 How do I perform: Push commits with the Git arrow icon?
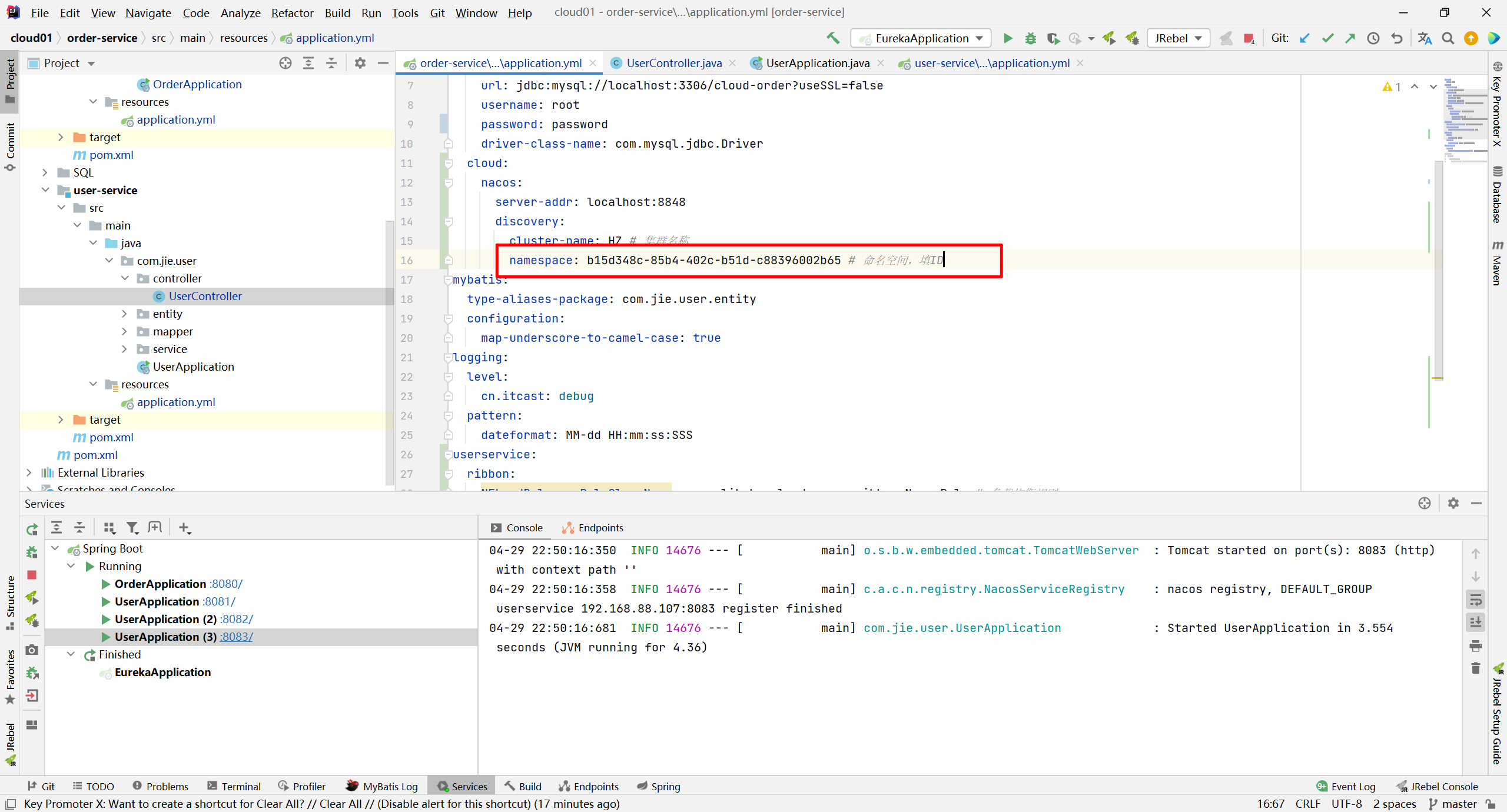pyautogui.click(x=1350, y=38)
